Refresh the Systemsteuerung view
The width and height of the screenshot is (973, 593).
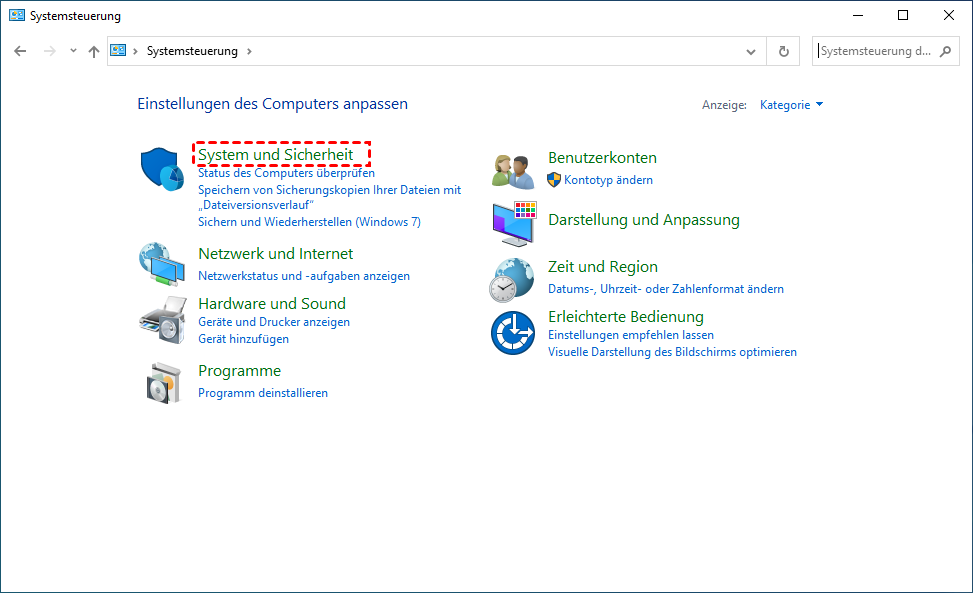pos(784,51)
